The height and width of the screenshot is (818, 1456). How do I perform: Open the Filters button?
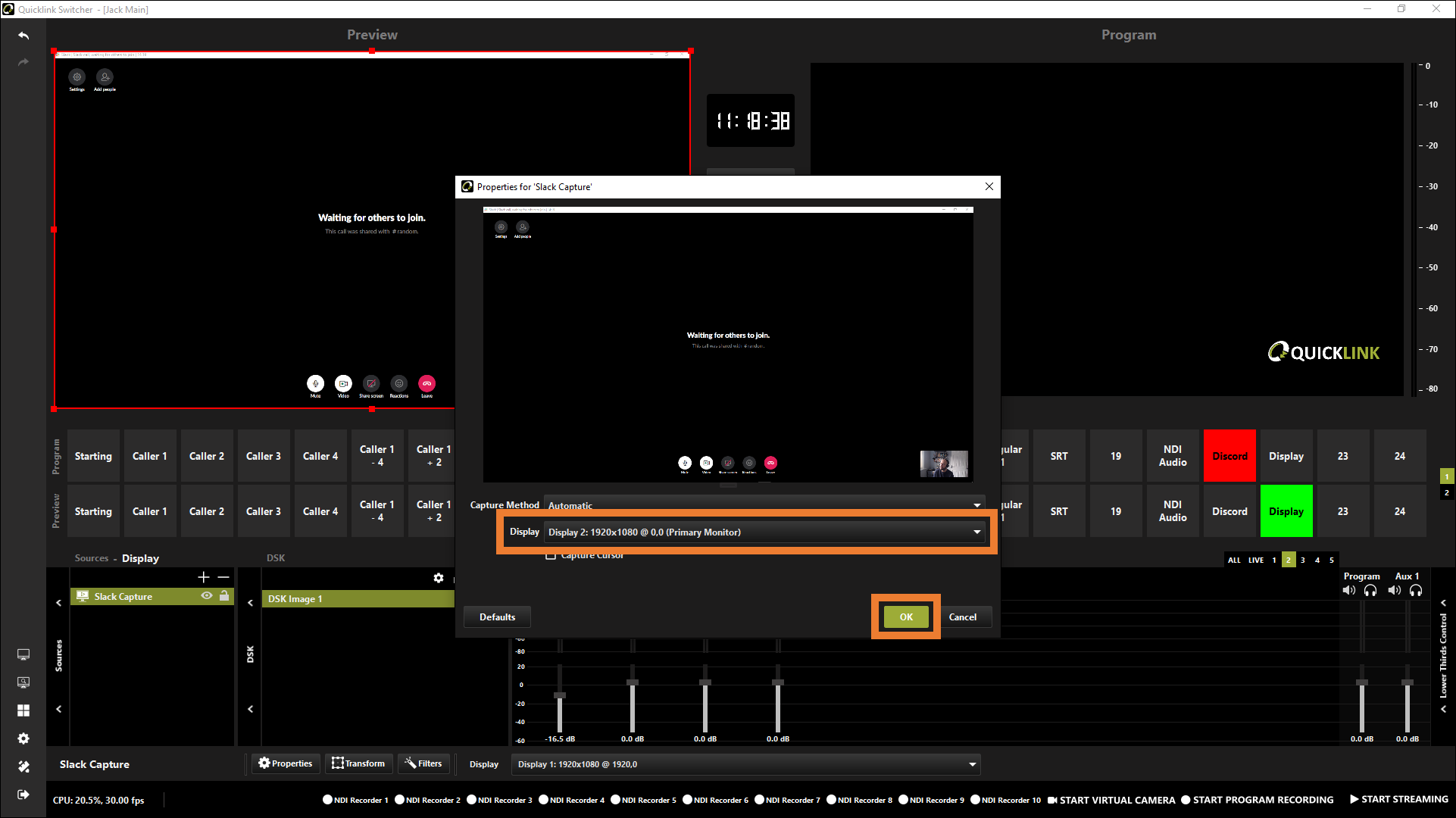click(423, 763)
